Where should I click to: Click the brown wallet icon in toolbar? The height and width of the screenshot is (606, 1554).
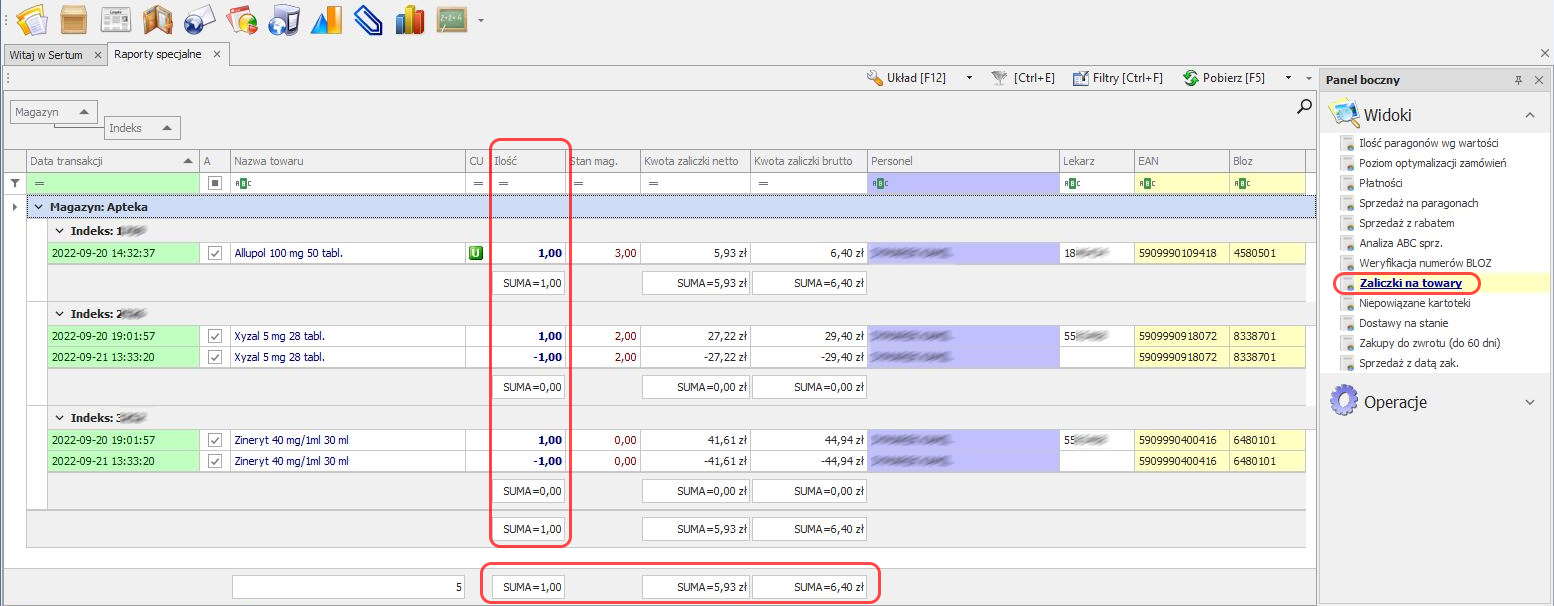pos(158,19)
